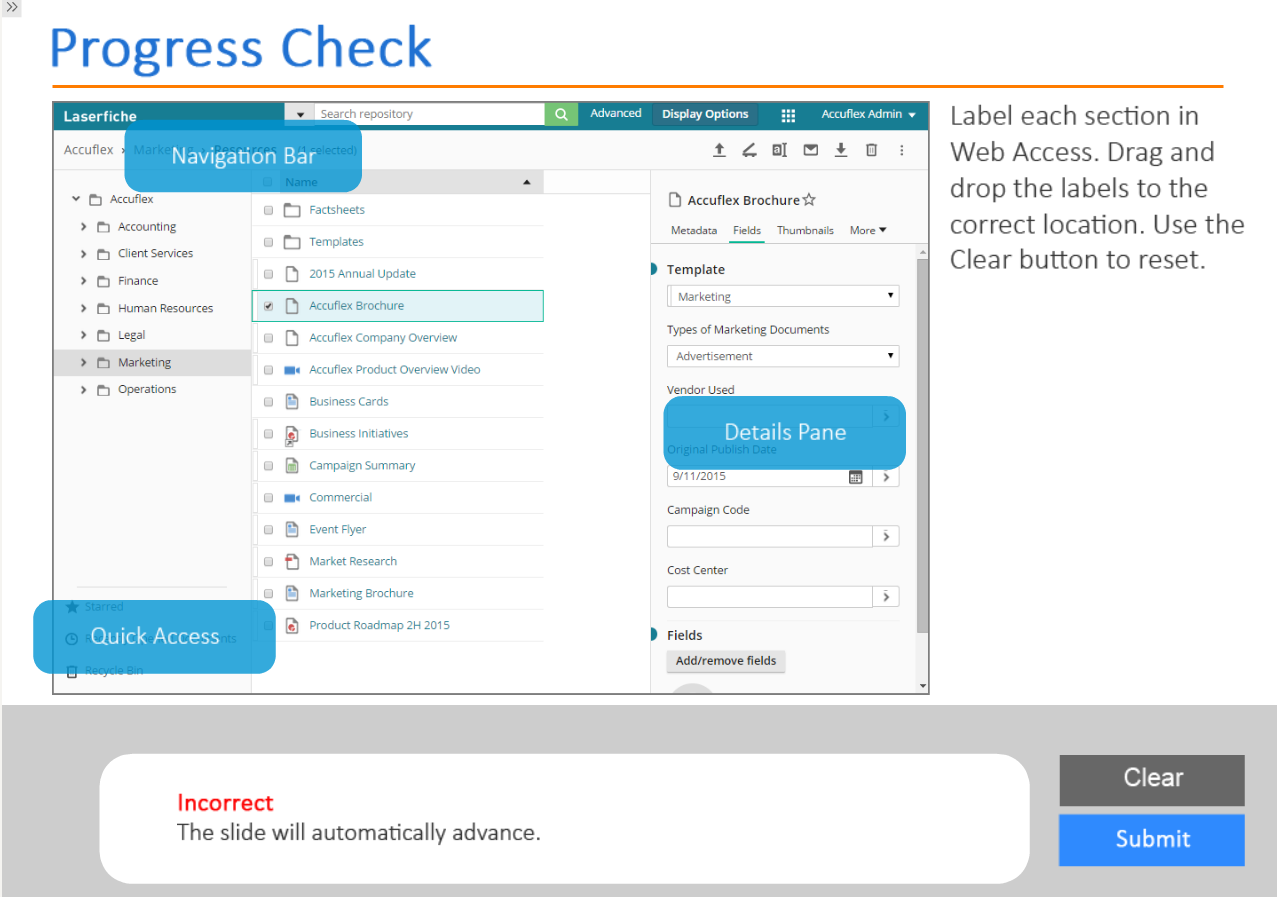
Task: Check the select-all checkbox in Name header
Action: click(x=267, y=182)
